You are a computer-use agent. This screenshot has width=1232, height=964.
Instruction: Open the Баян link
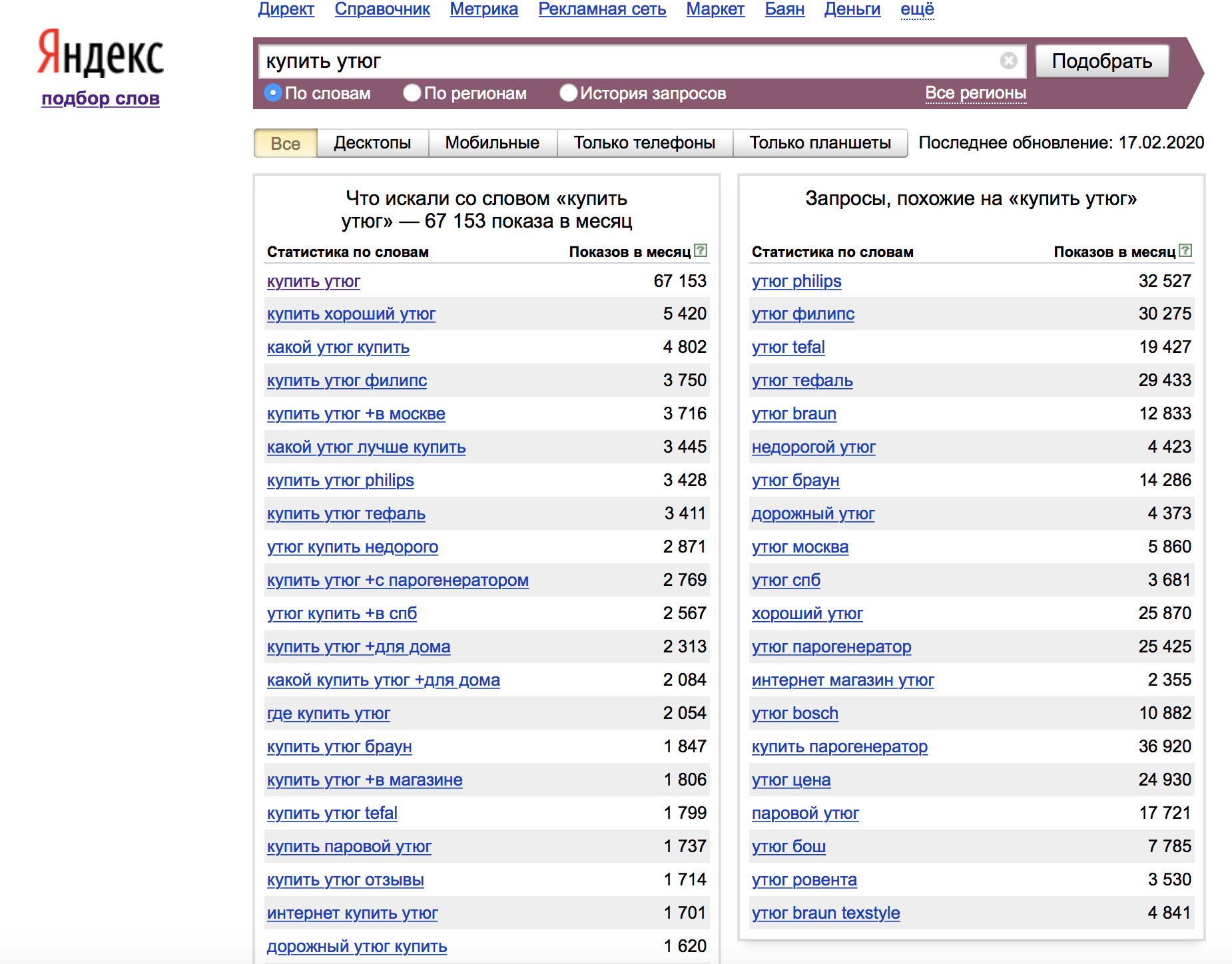[x=784, y=9]
